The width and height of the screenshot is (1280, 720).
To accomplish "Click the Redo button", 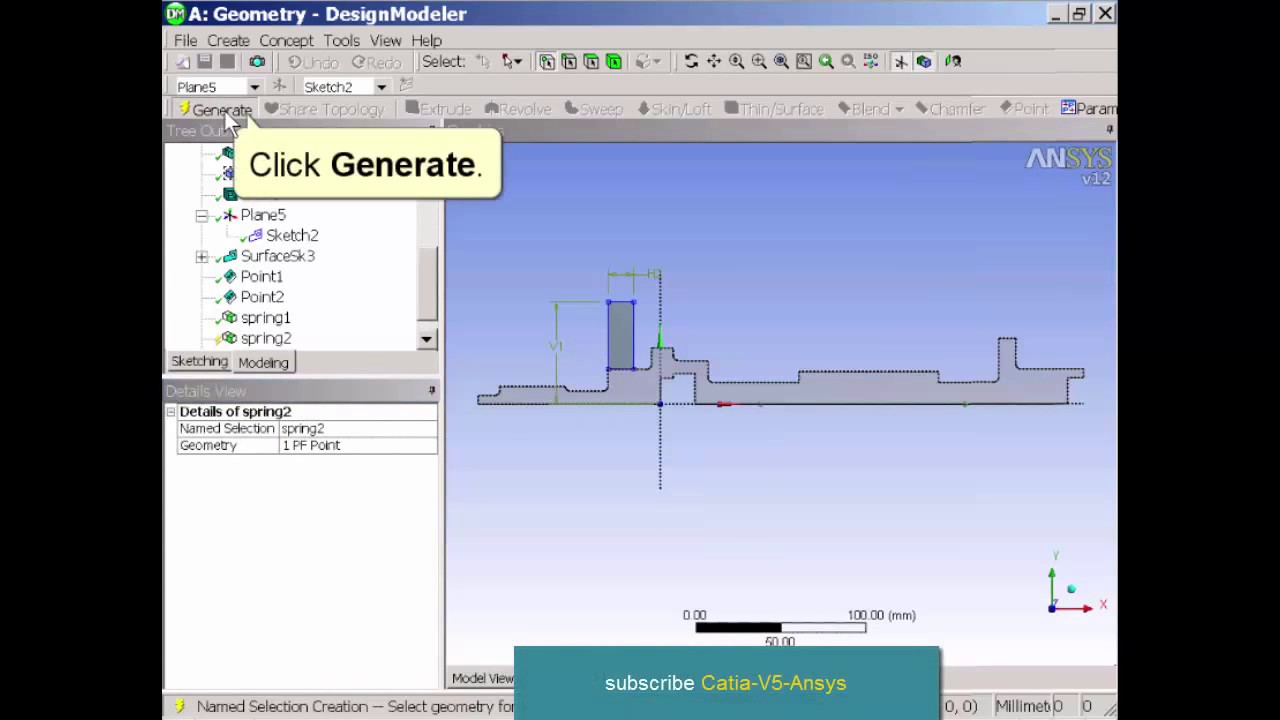I will 376,62.
